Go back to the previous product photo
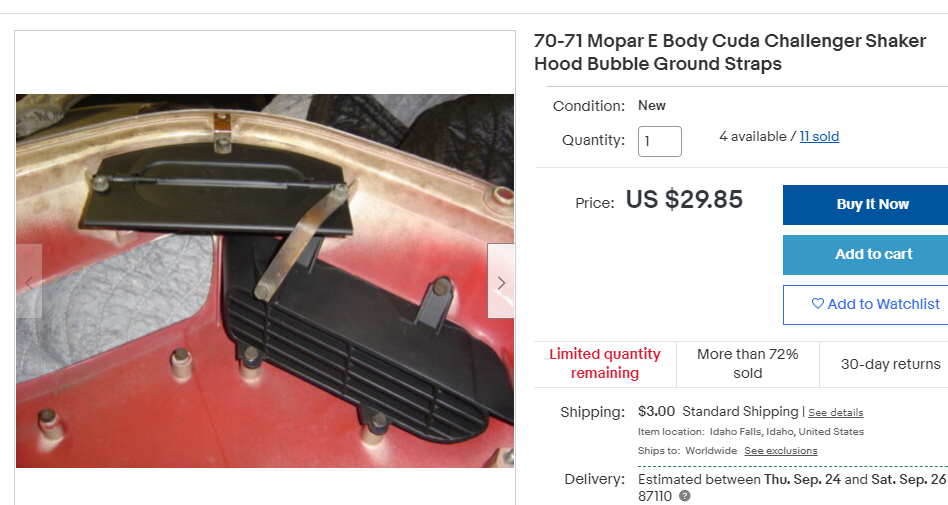The height and width of the screenshot is (505, 948). point(29,281)
